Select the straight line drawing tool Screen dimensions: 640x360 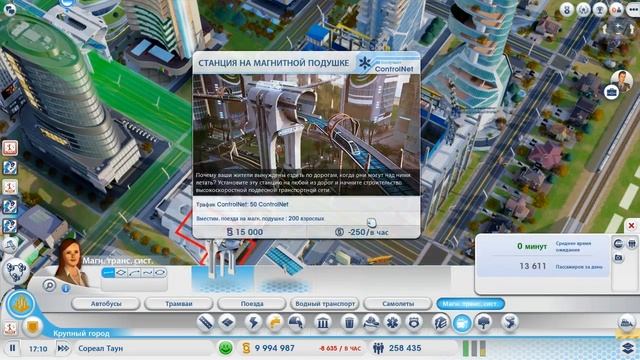tap(108, 272)
